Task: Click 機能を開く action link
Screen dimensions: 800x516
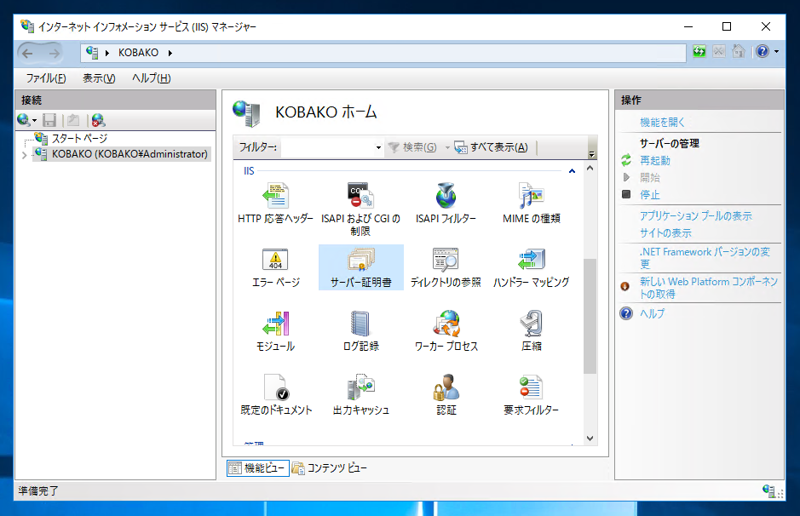Action: tap(662, 122)
